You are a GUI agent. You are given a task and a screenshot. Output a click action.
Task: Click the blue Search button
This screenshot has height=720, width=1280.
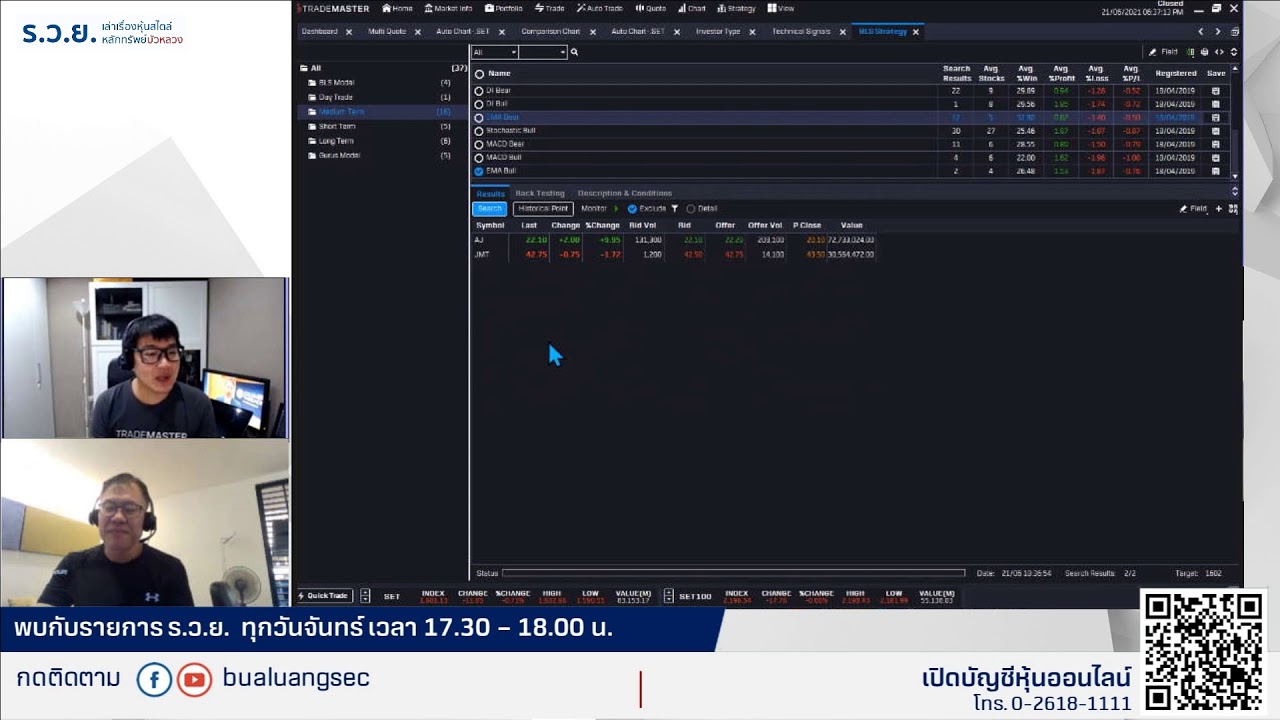coord(490,209)
